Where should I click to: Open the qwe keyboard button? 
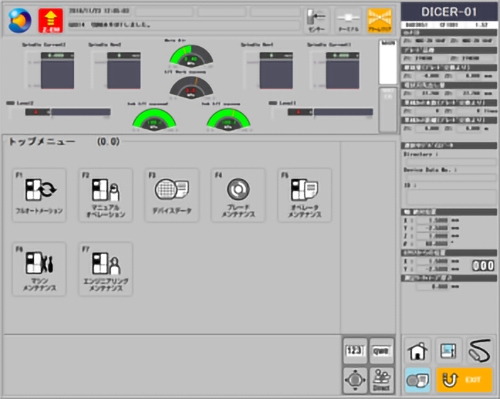tap(381, 351)
